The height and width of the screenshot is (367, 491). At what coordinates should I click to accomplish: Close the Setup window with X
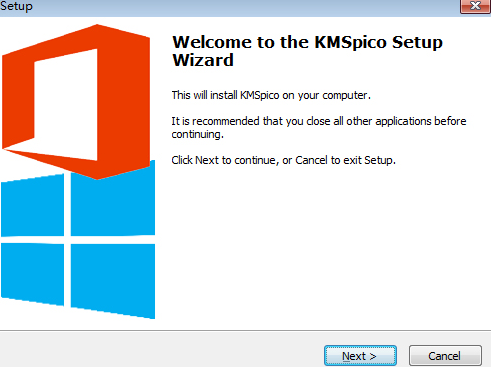pyautogui.click(x=475, y=6)
